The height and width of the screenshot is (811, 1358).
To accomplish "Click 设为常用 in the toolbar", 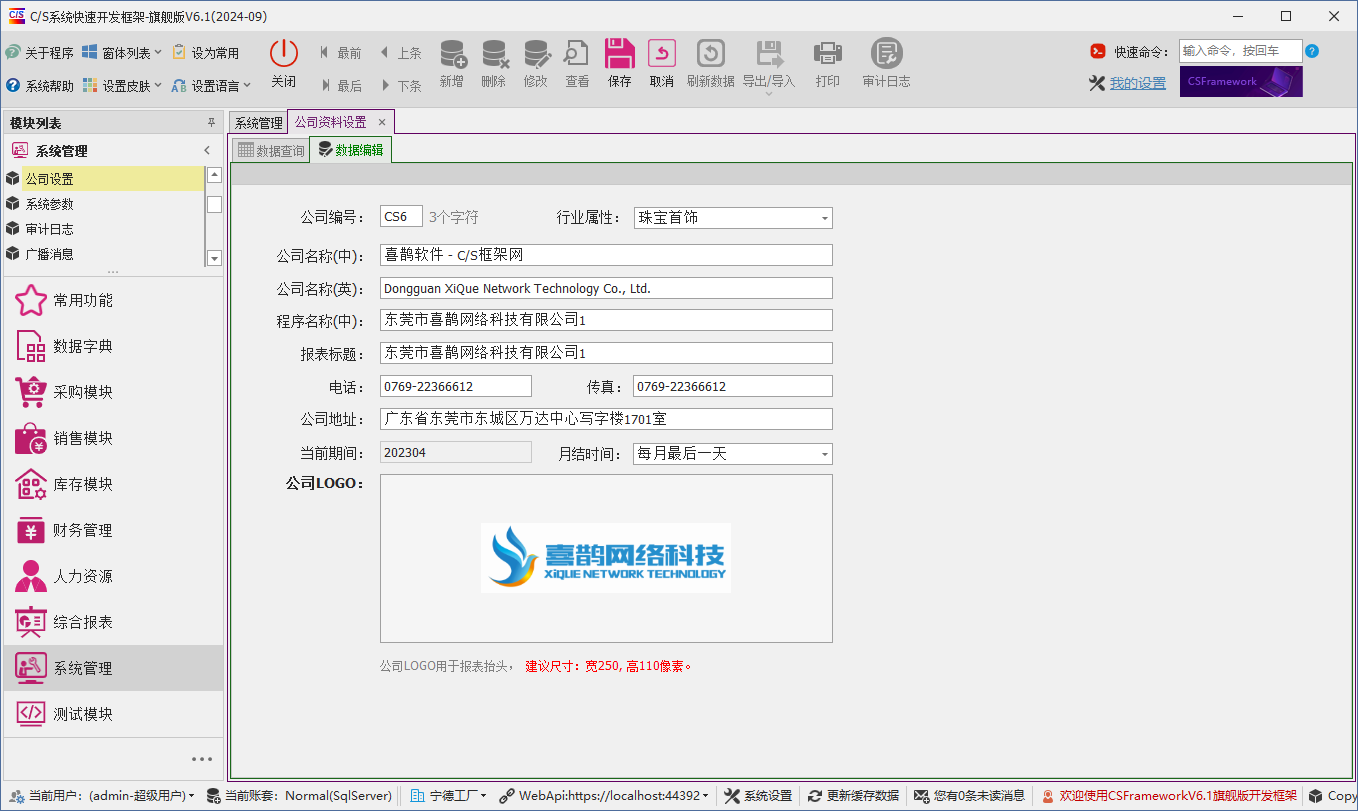I will point(206,53).
